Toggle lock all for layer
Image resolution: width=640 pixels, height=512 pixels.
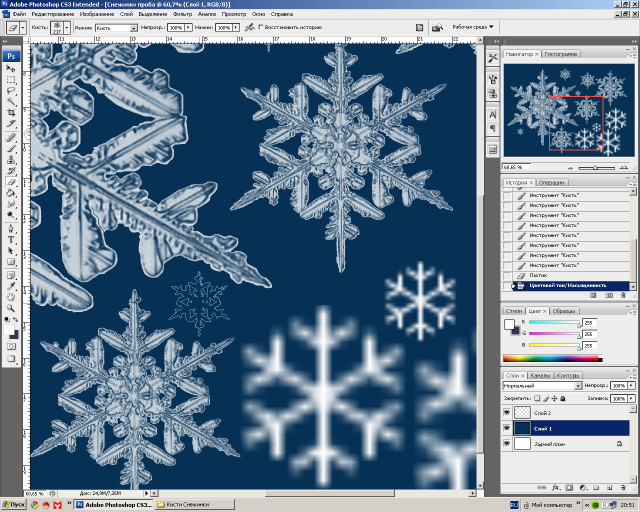click(x=562, y=398)
